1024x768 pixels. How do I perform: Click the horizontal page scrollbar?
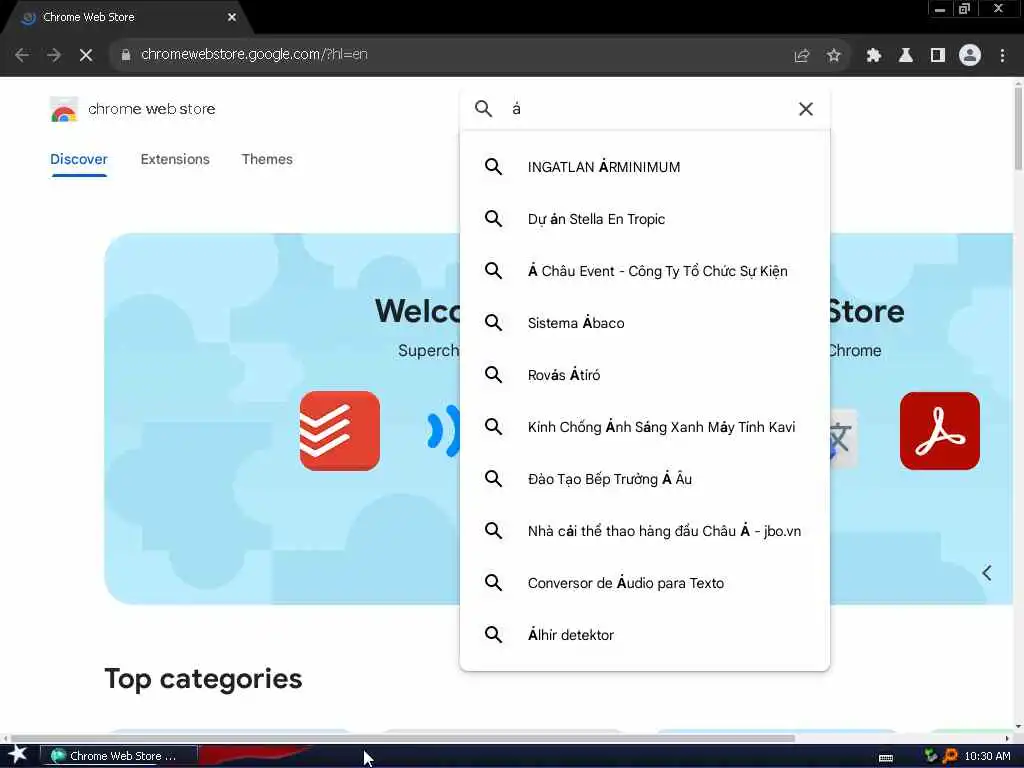(402, 739)
